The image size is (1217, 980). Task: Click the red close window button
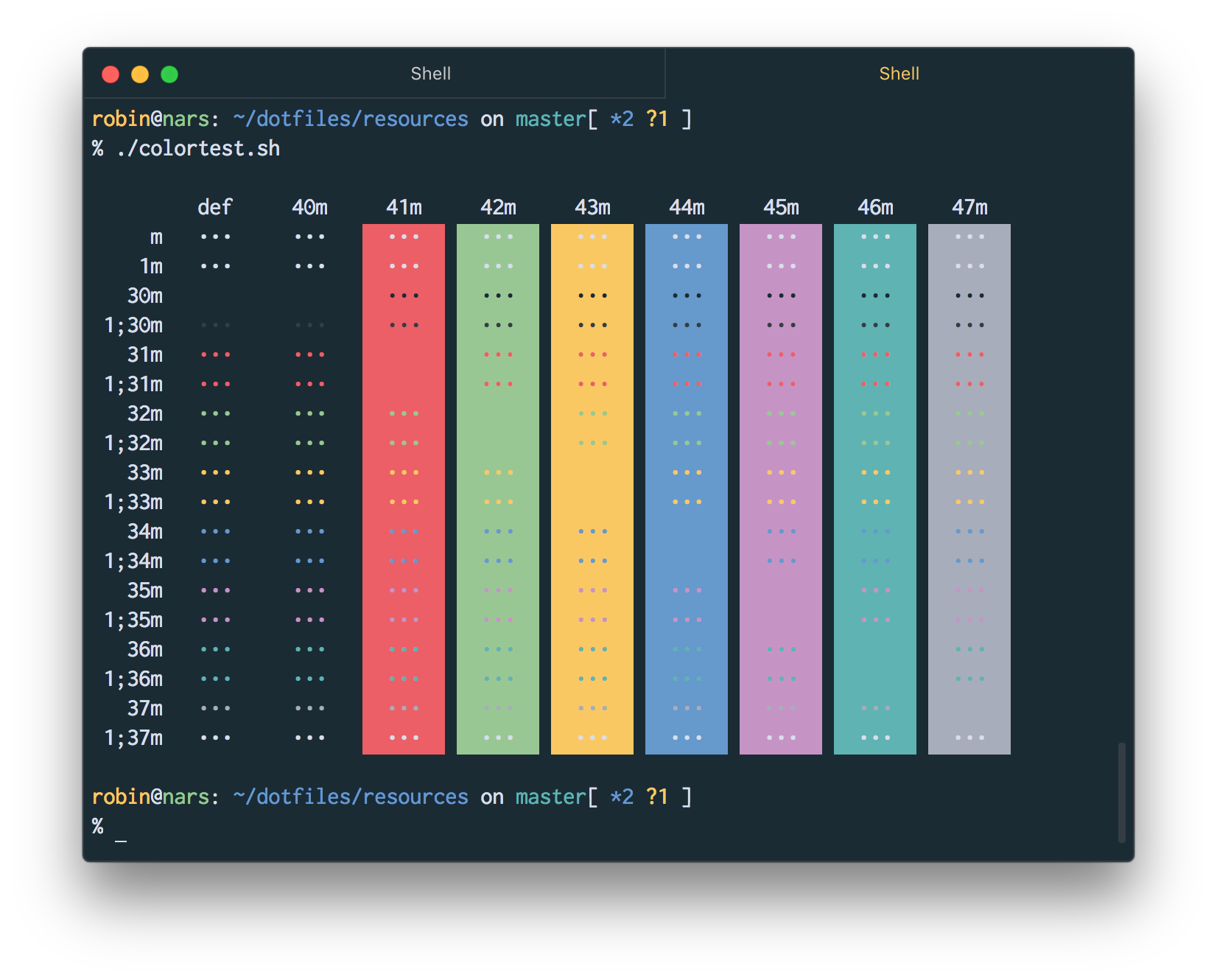(x=111, y=74)
